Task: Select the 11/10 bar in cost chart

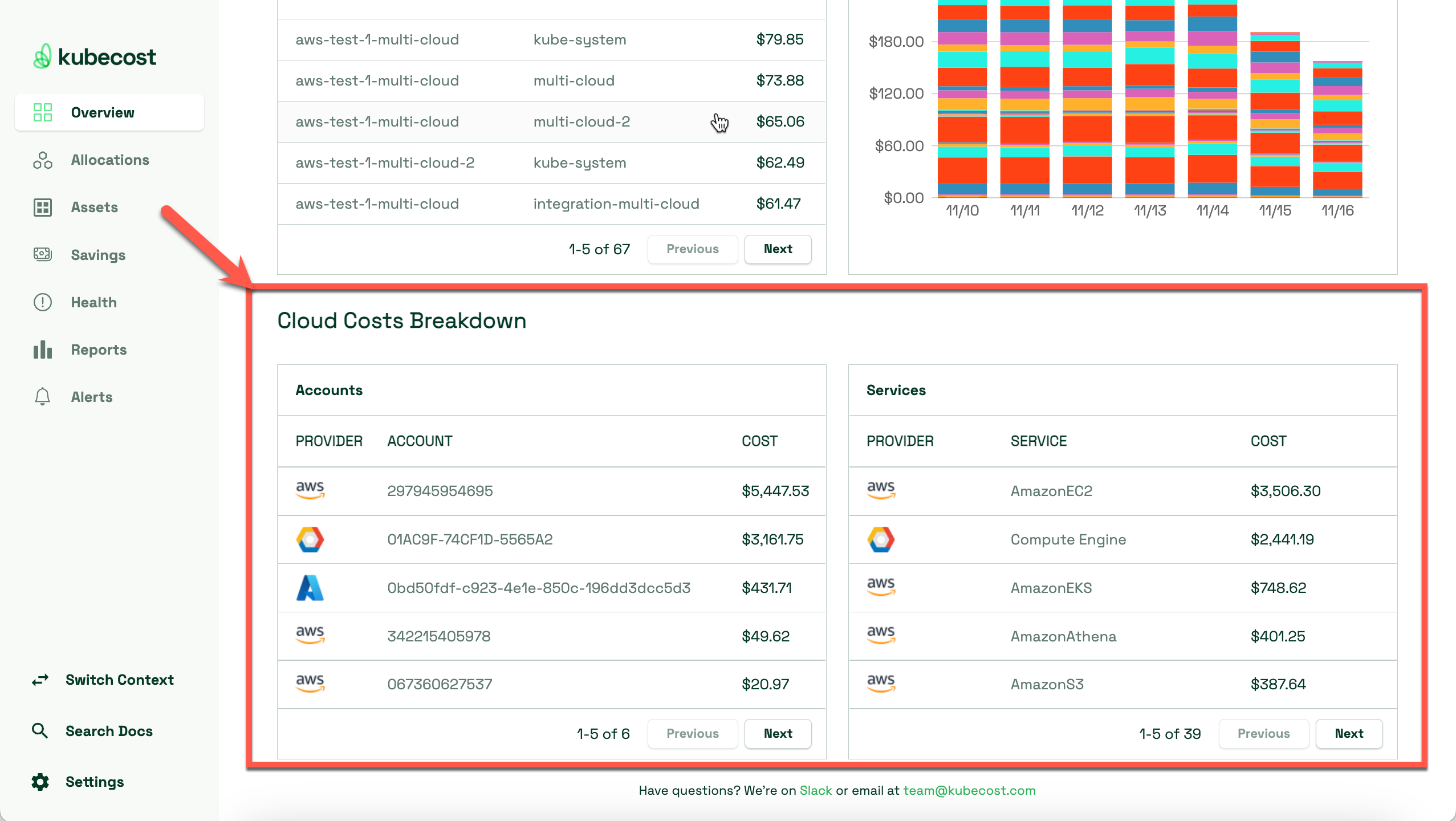Action: [962, 99]
